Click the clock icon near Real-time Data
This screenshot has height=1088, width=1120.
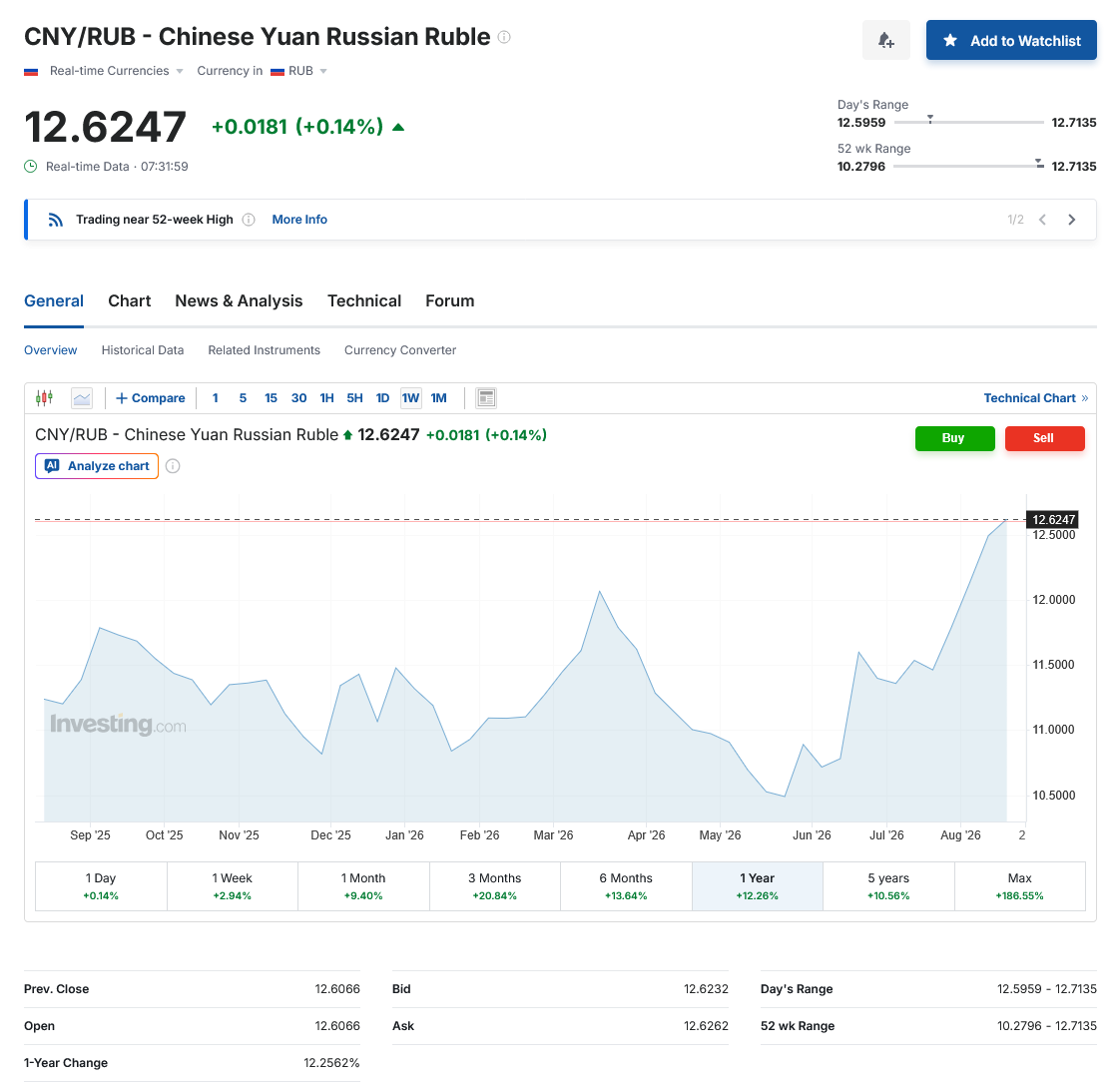pos(31,167)
